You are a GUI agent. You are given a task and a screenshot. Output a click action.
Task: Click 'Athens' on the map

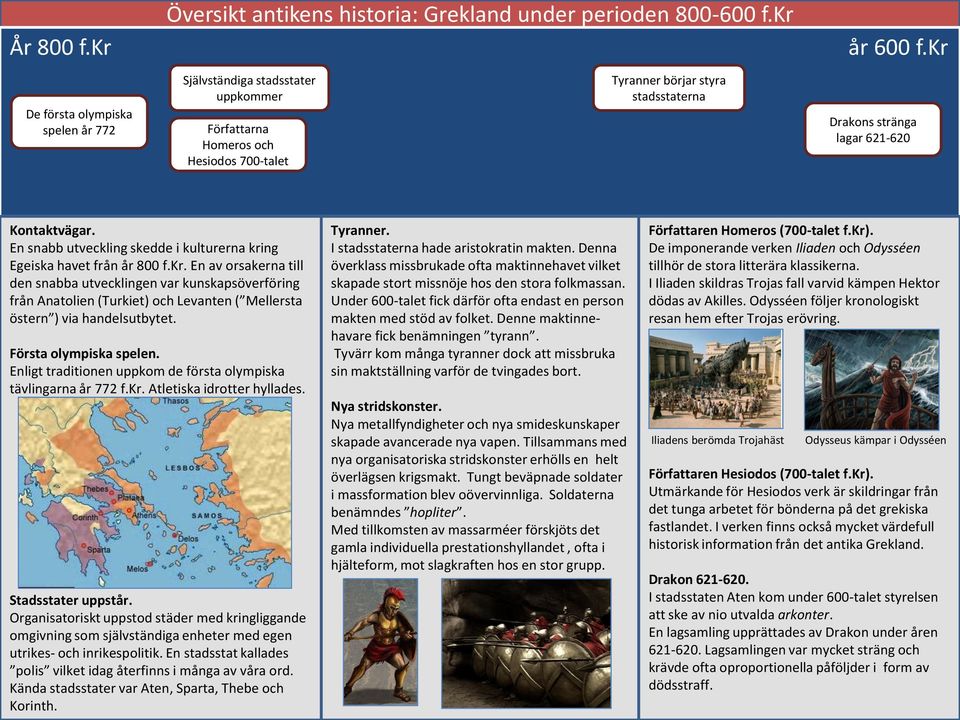click(144, 516)
